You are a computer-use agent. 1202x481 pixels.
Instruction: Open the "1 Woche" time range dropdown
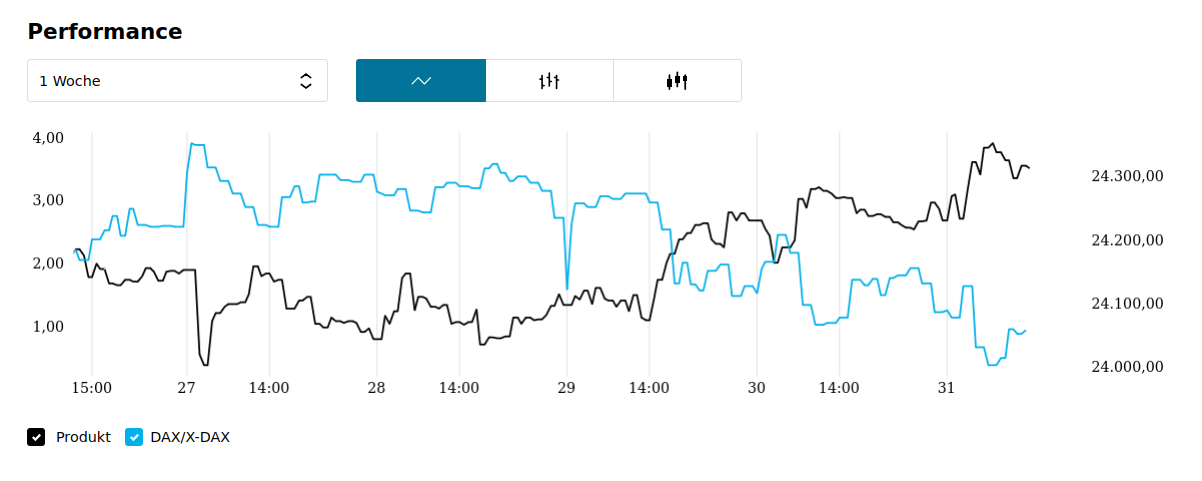tap(177, 81)
